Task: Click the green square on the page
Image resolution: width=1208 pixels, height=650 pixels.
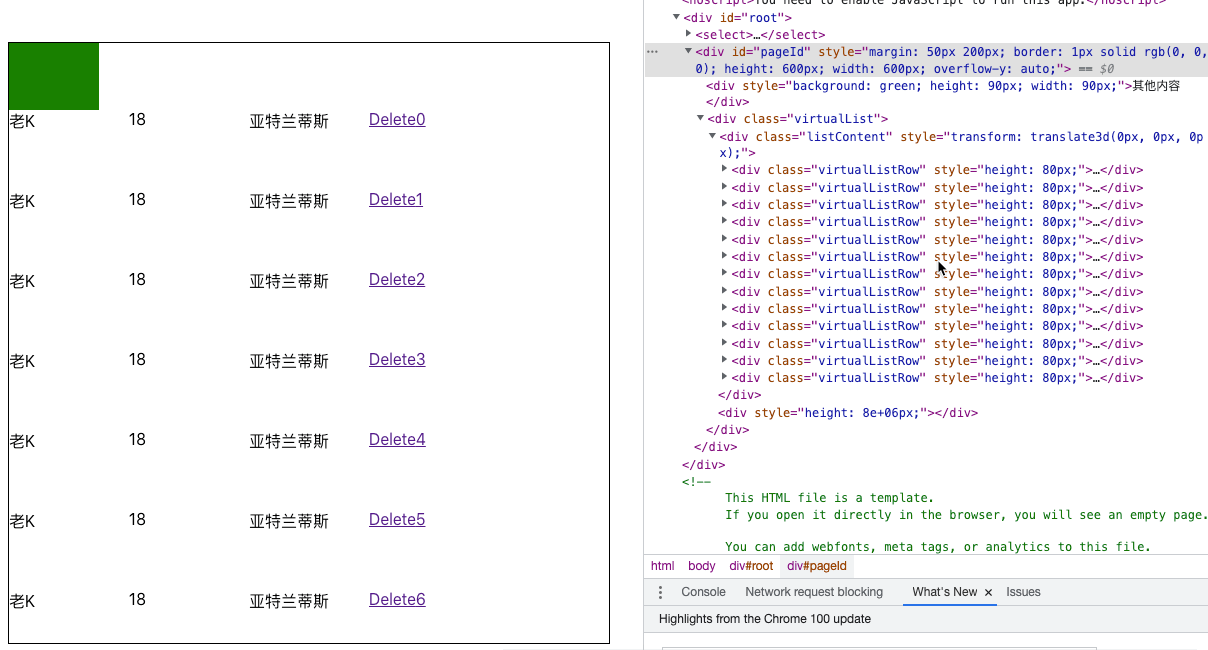Action: [x=54, y=76]
